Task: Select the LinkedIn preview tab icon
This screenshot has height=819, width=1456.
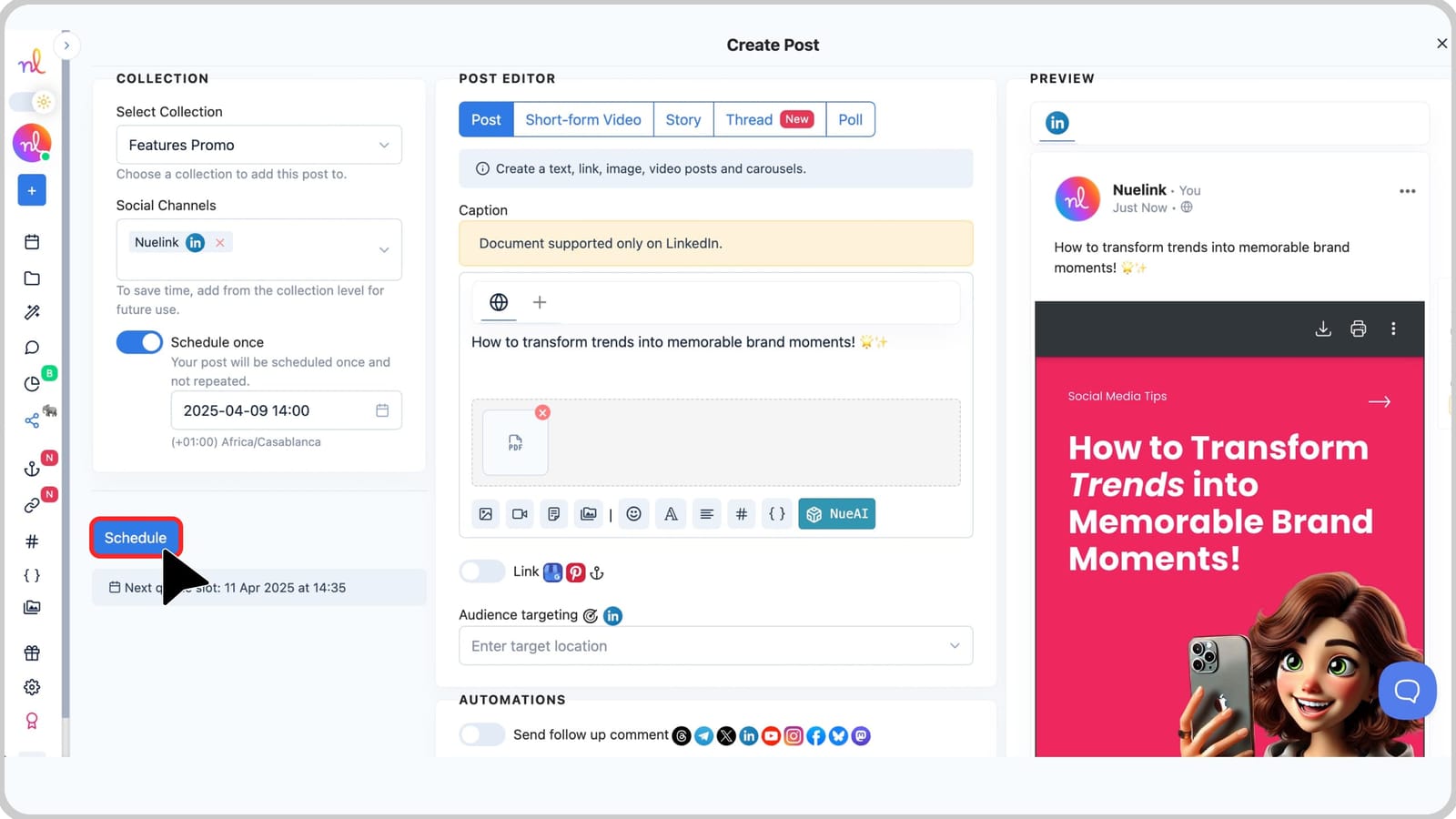Action: coord(1057,123)
